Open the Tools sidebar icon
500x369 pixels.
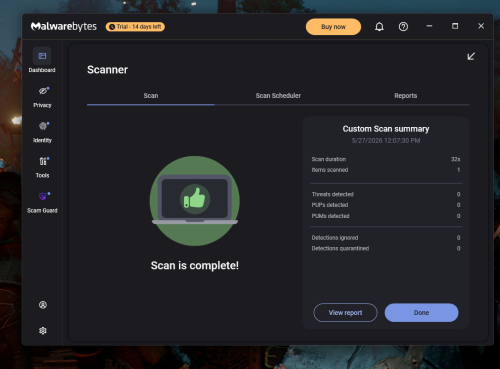click(43, 161)
